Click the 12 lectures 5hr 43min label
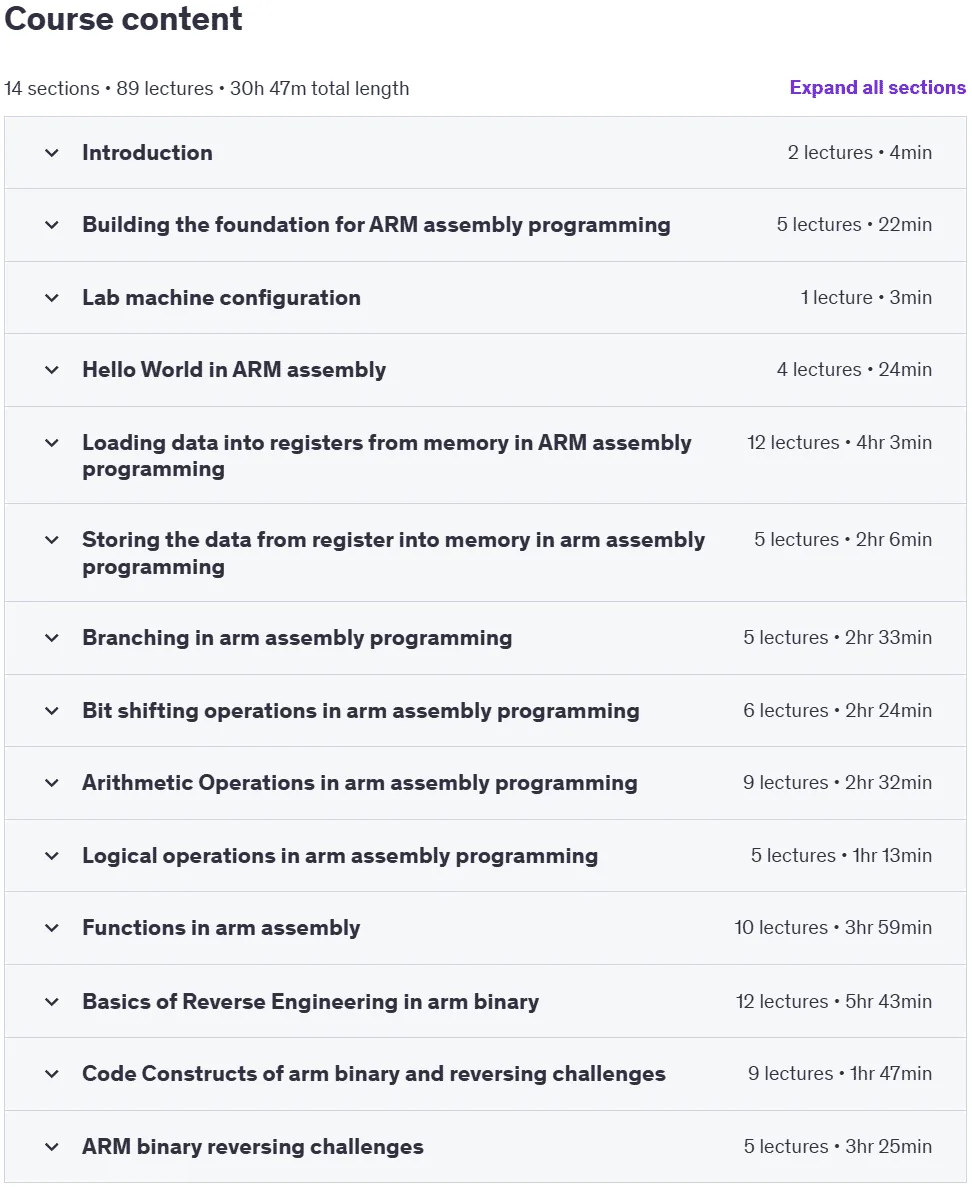This screenshot has height=1187, width=972. tap(833, 1002)
